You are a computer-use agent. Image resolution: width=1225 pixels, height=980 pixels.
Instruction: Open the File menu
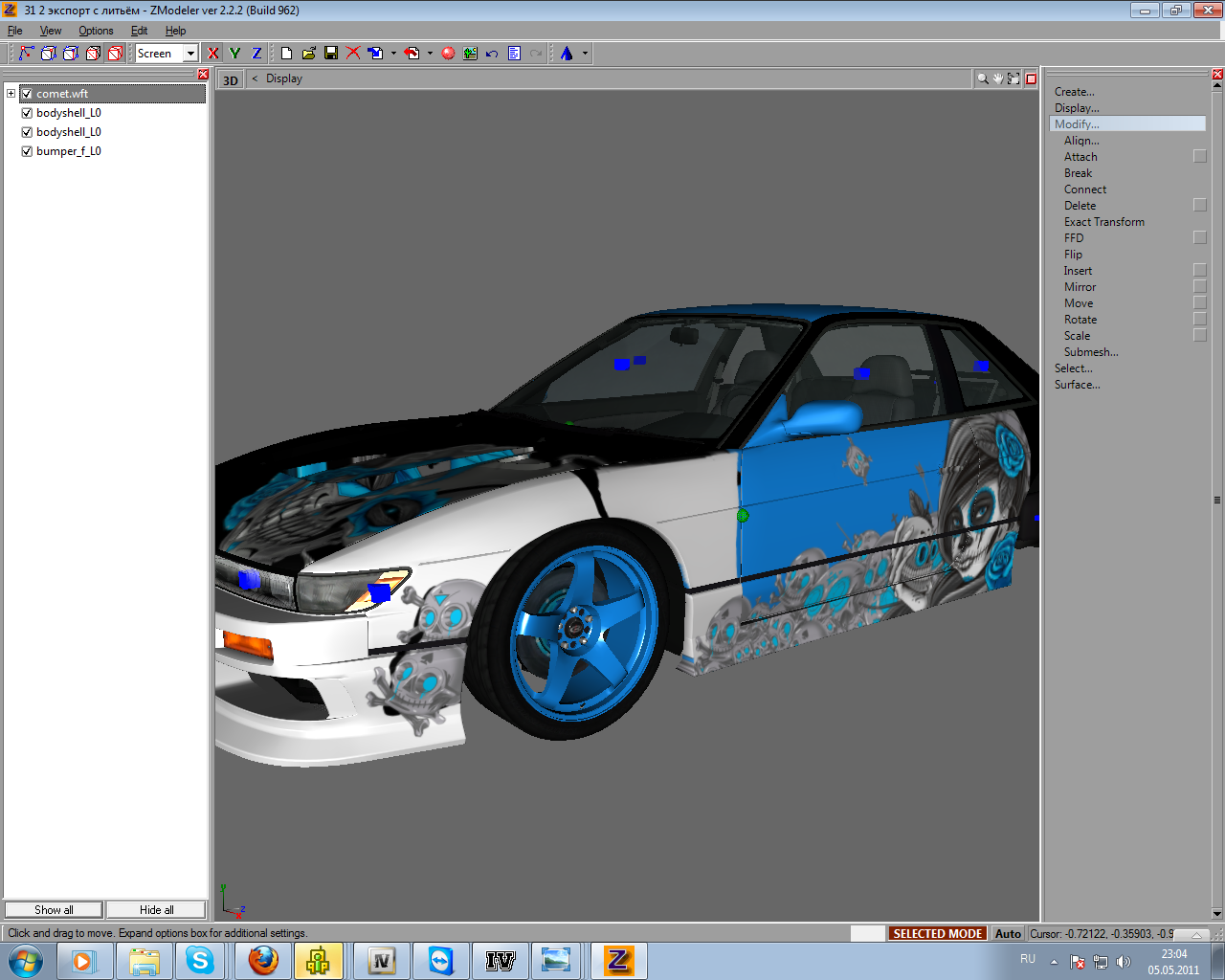(14, 31)
